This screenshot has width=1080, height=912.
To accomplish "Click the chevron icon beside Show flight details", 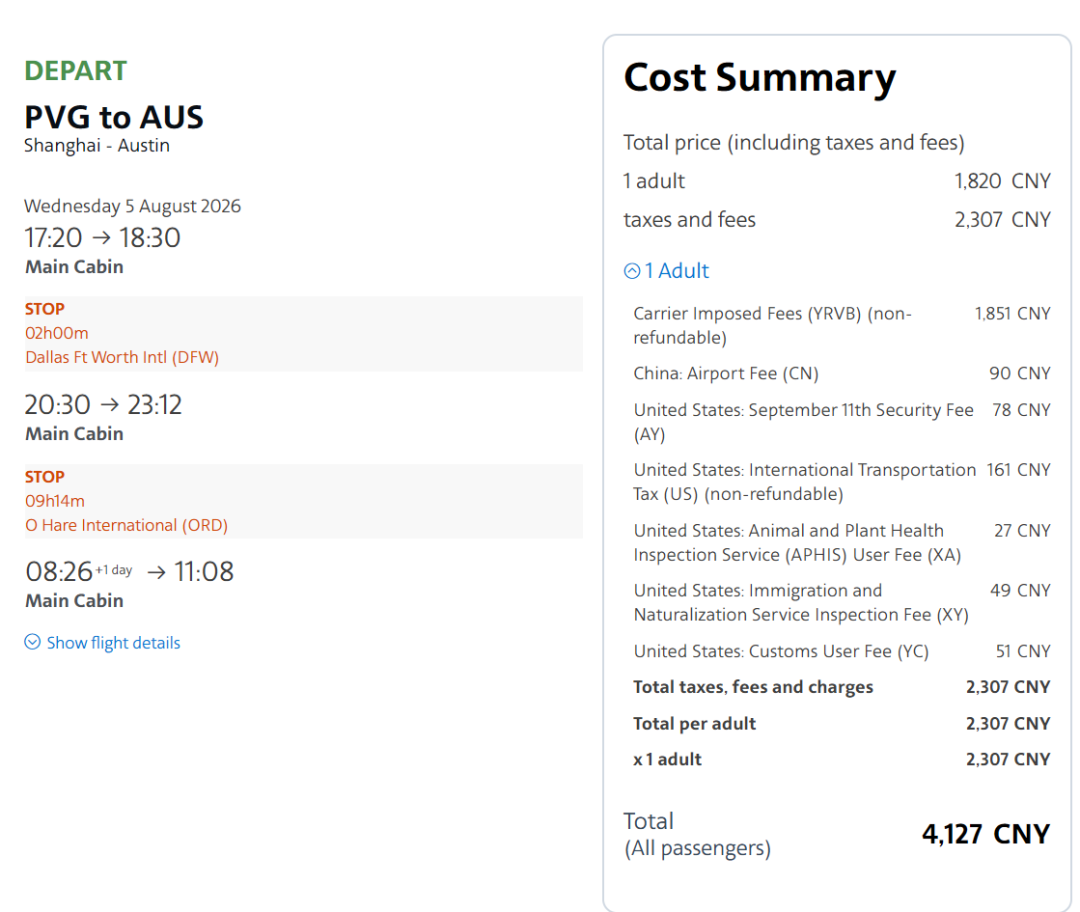I will [32, 642].
